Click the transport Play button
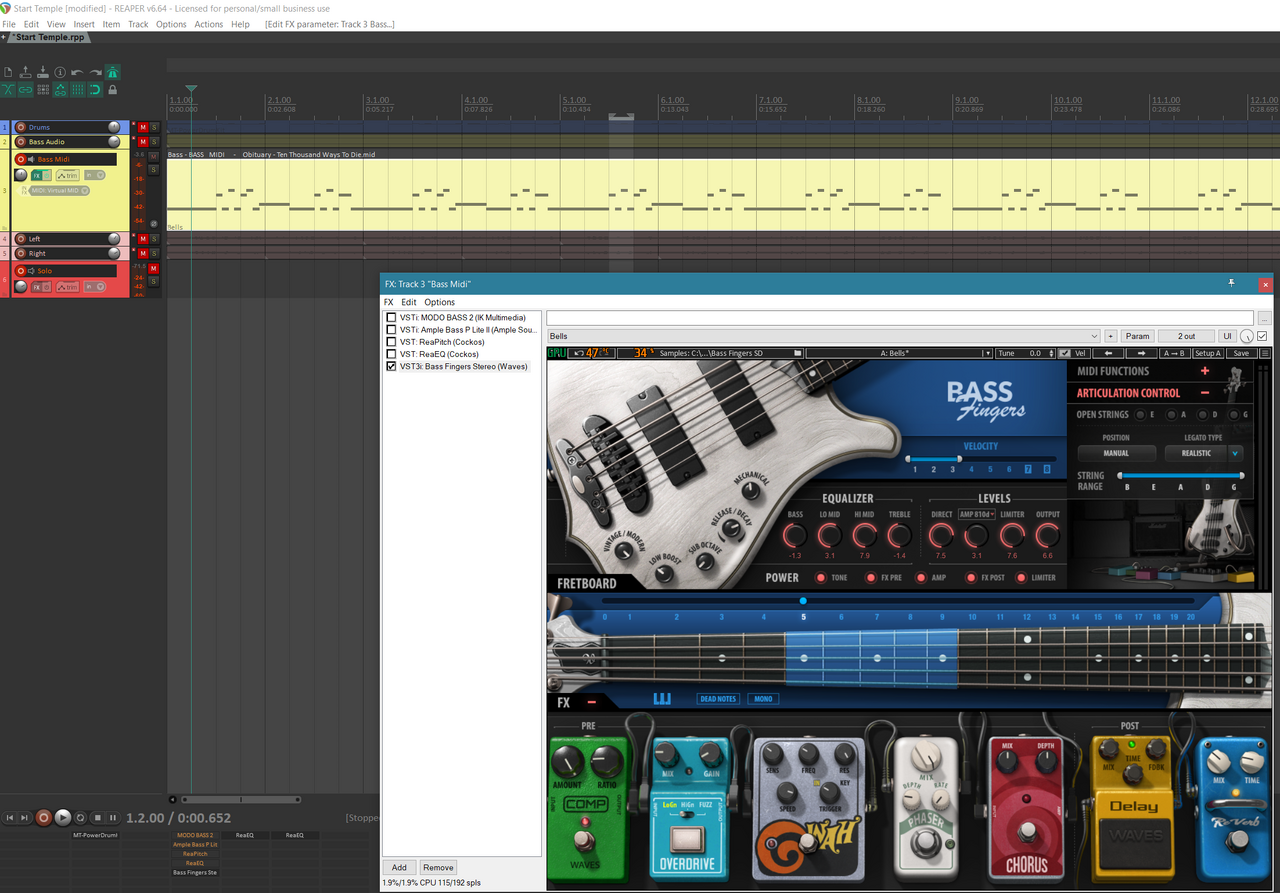Screen dimensions: 1280x893 pyautogui.click(x=63, y=817)
